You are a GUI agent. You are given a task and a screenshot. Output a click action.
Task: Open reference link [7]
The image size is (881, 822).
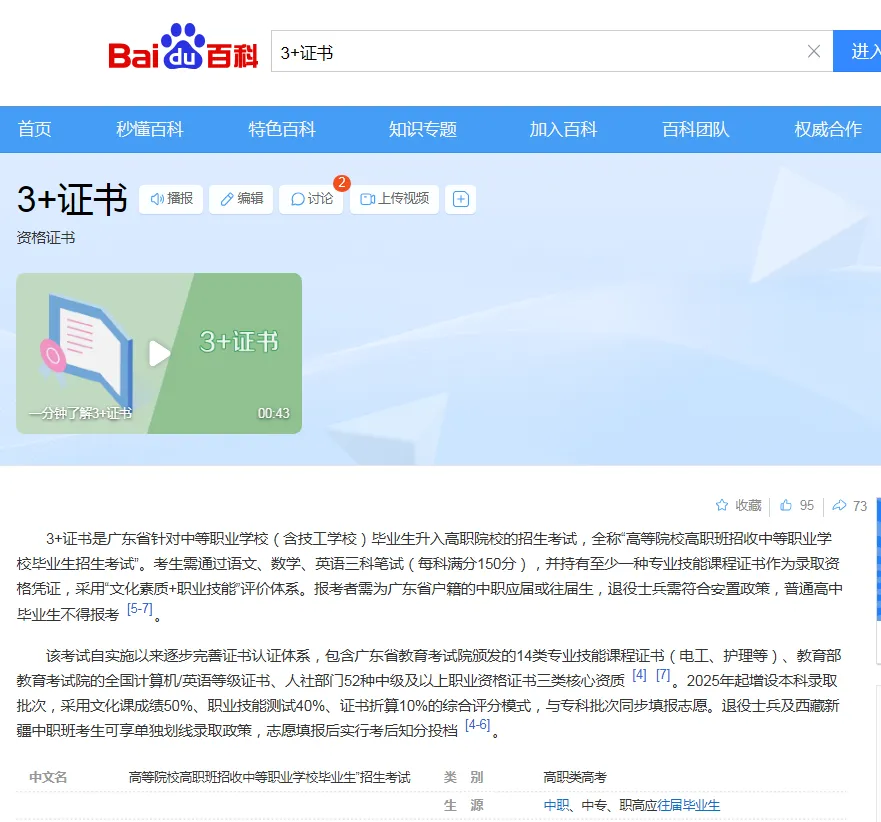point(663,674)
